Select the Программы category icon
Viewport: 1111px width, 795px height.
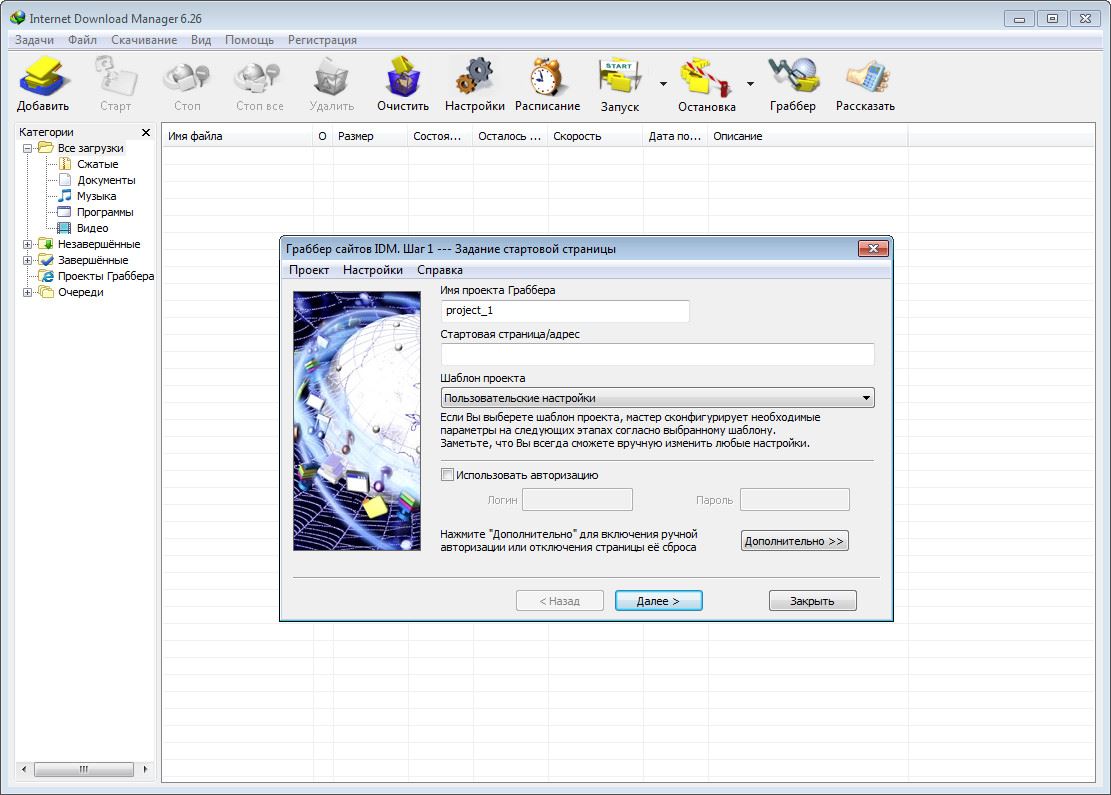[65, 212]
